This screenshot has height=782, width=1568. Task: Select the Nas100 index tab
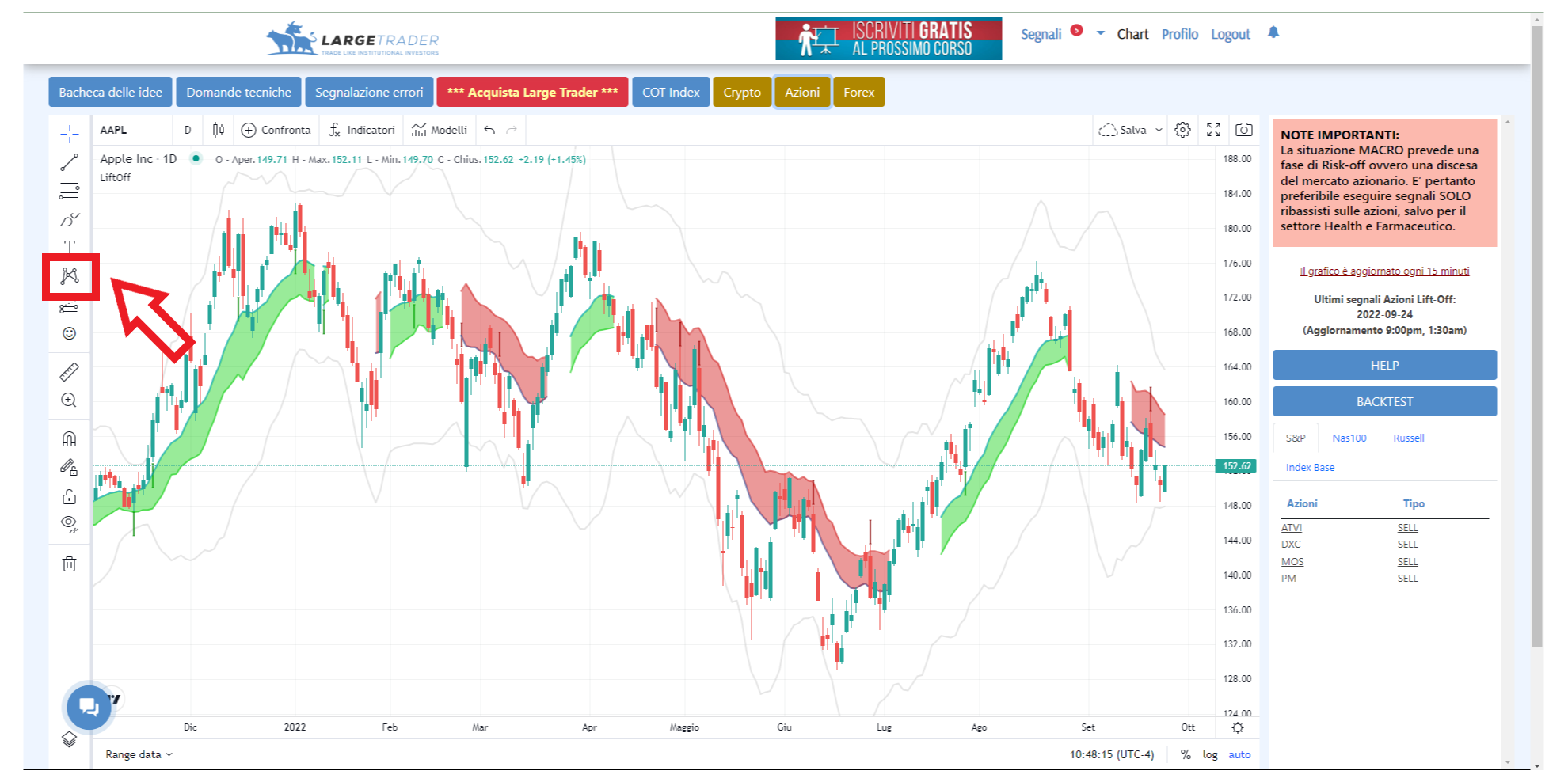1349,438
